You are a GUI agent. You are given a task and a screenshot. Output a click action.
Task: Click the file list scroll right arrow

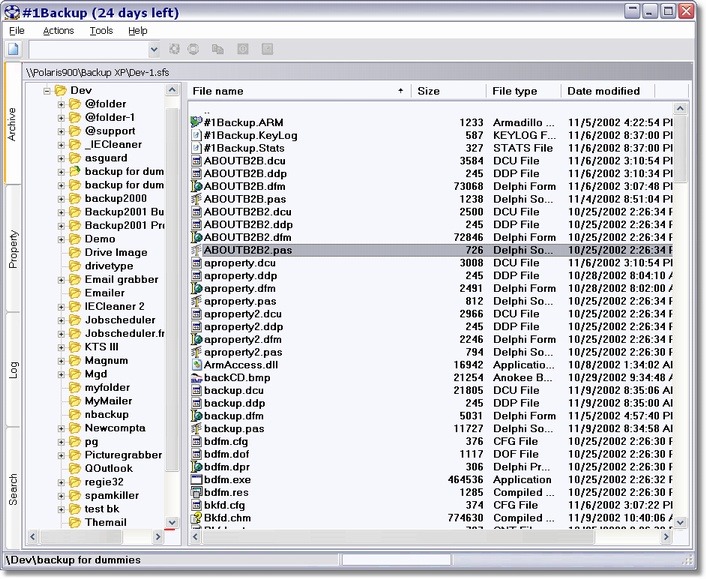[666, 537]
